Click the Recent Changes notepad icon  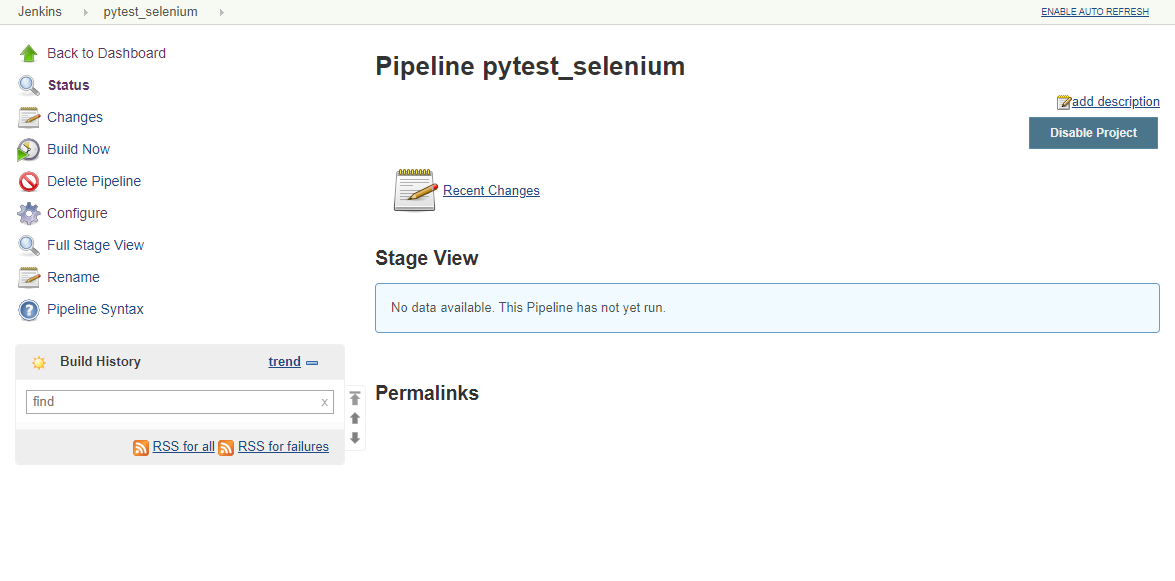415,190
